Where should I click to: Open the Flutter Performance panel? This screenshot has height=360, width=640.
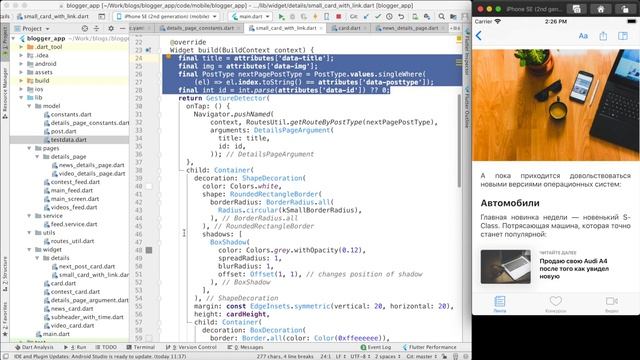click(x=429, y=347)
